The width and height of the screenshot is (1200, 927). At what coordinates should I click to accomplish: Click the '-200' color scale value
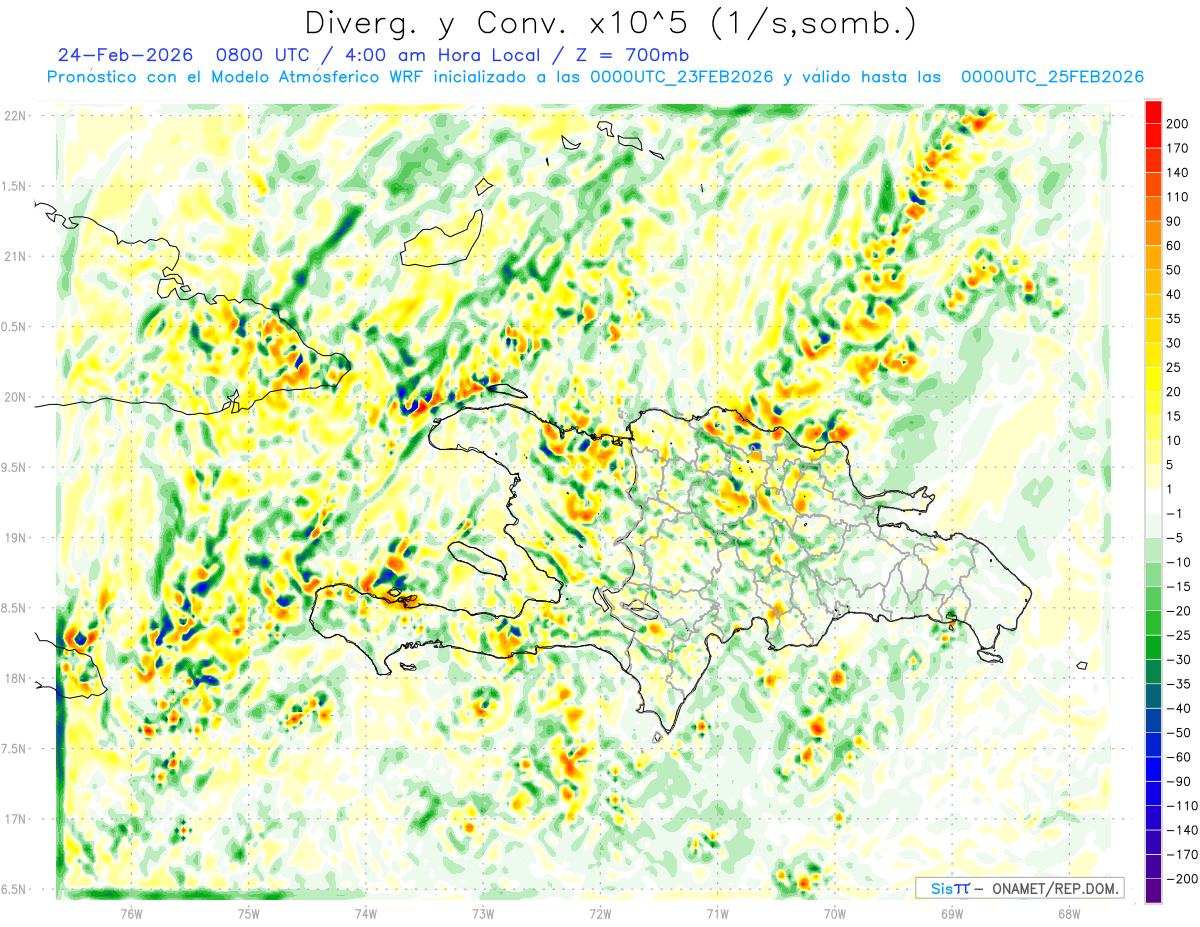click(1181, 879)
